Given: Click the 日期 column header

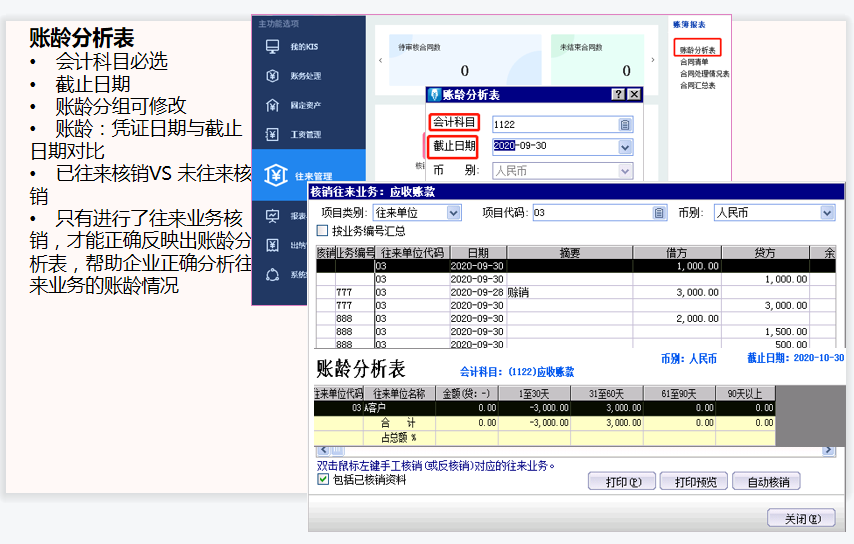Looking at the screenshot, I should click(478, 253).
